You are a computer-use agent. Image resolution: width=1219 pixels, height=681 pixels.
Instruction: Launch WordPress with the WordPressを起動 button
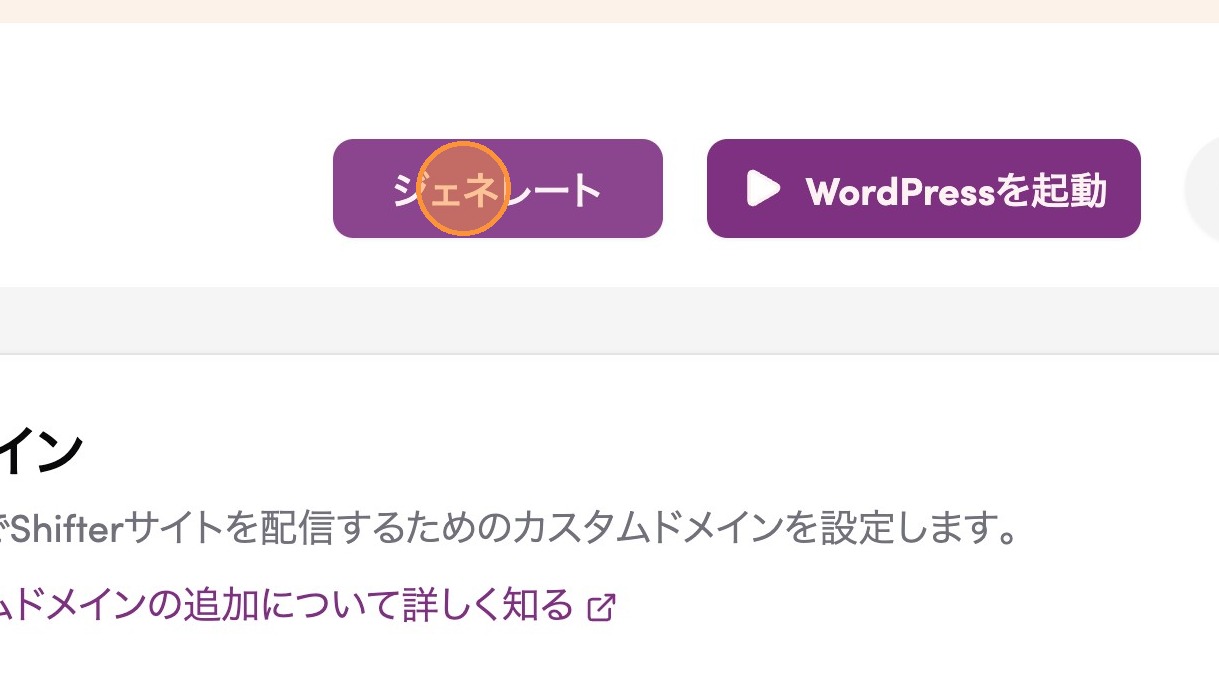tap(923, 189)
